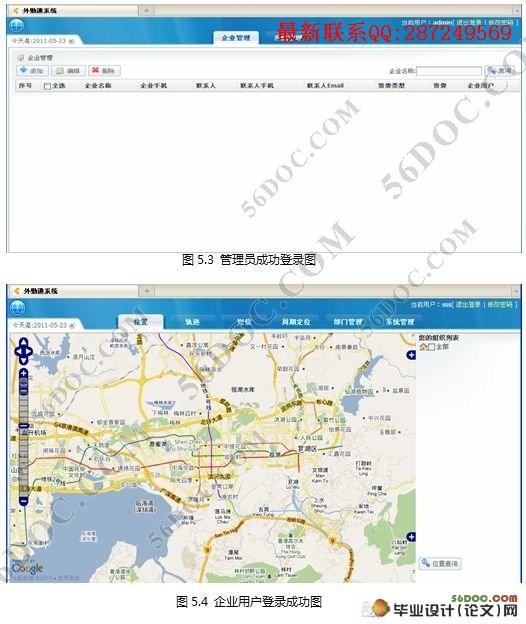Click 退出登录 next to the admin user name
This screenshot has width=526, height=624.
click(469, 23)
